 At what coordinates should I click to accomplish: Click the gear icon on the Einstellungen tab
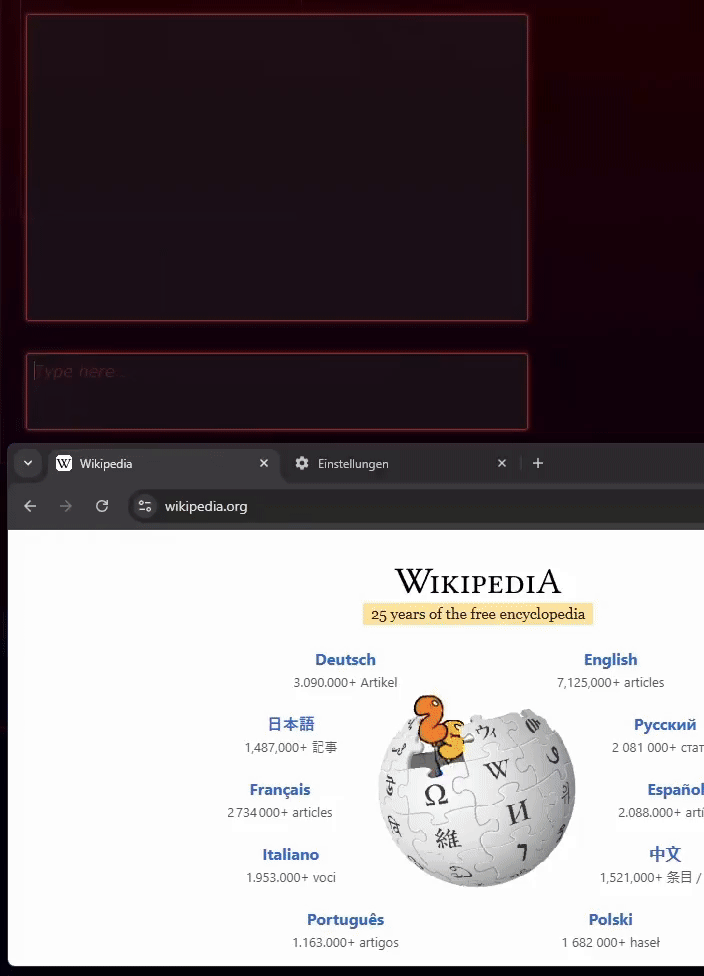[x=302, y=463]
